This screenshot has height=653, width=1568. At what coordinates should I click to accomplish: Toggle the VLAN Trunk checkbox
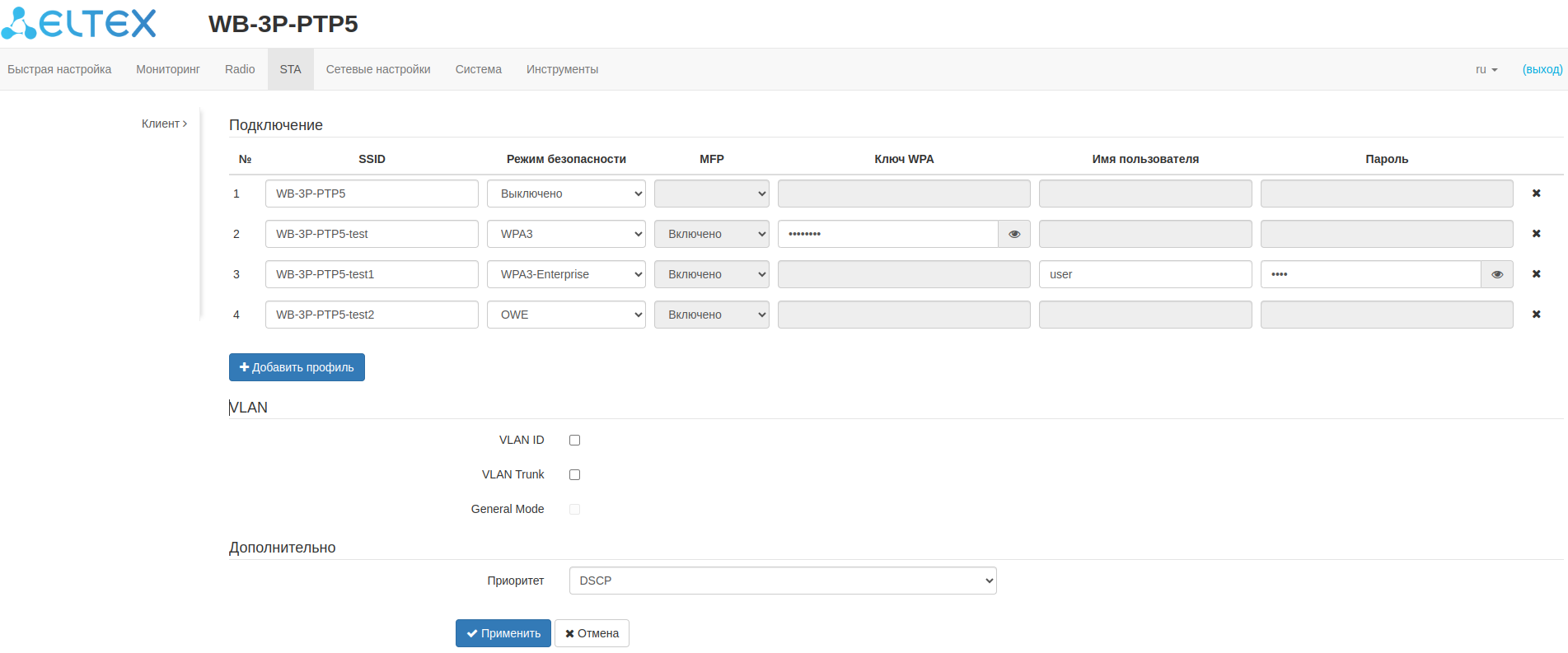click(x=575, y=475)
